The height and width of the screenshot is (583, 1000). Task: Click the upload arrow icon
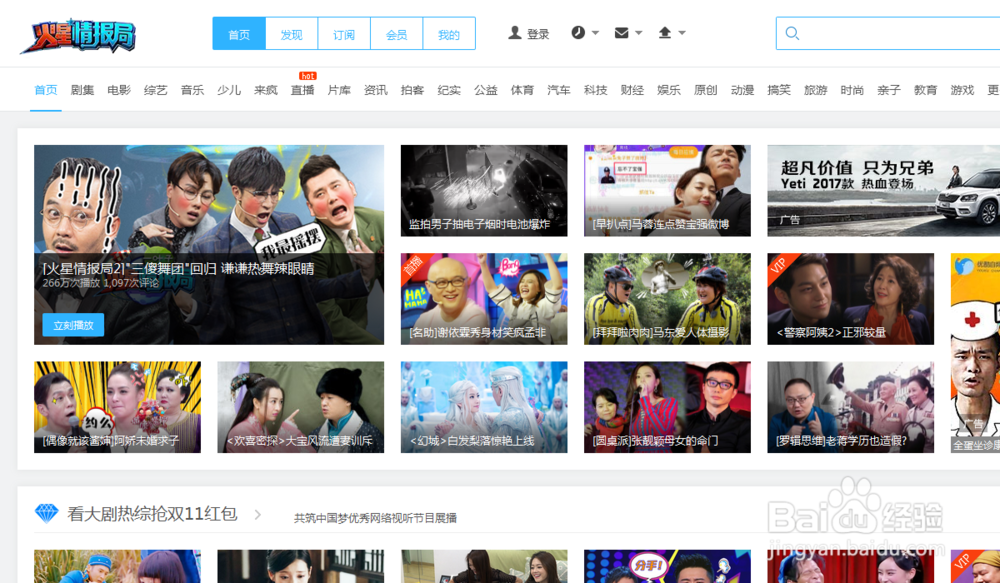pos(665,33)
